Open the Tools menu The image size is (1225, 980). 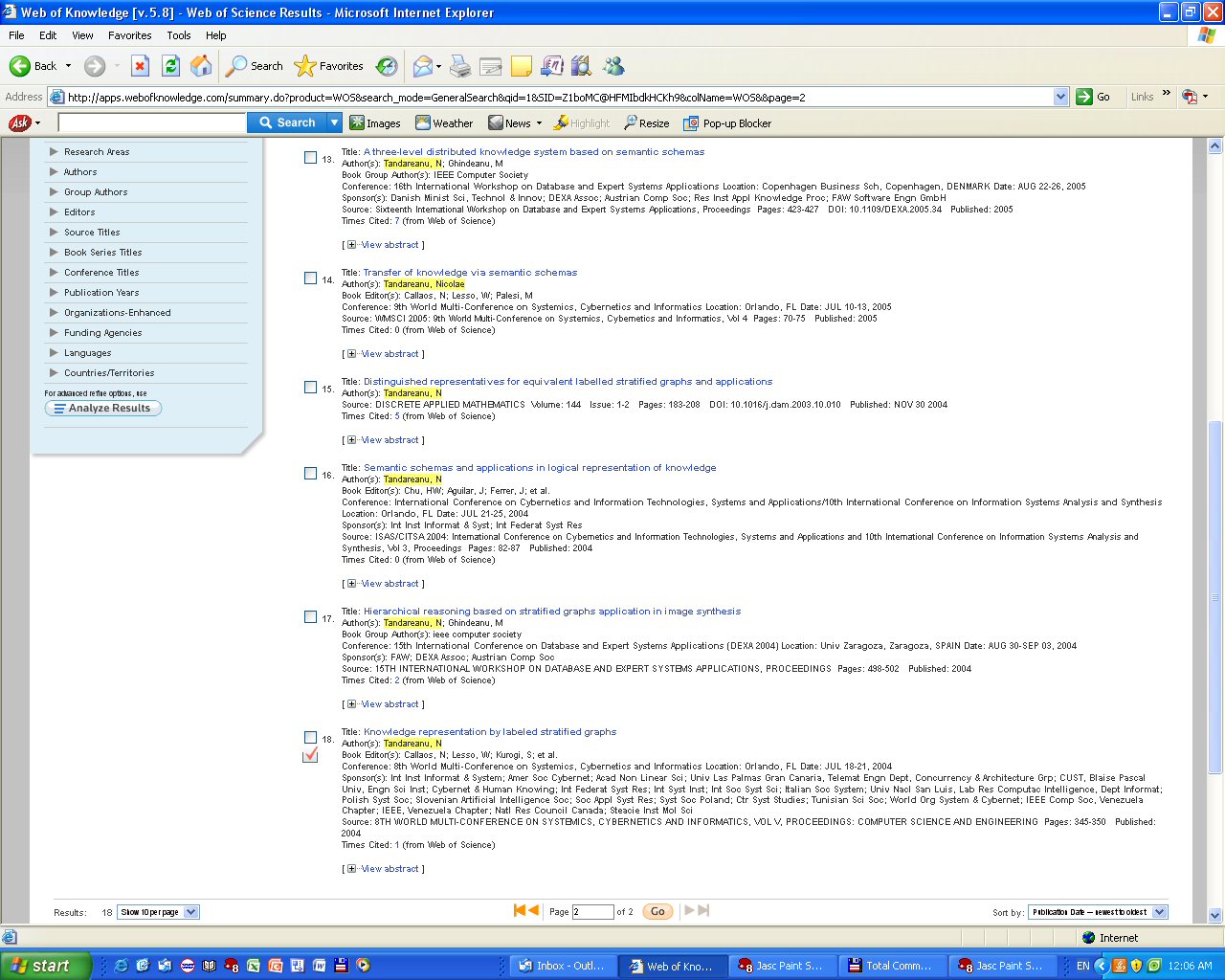click(x=179, y=35)
